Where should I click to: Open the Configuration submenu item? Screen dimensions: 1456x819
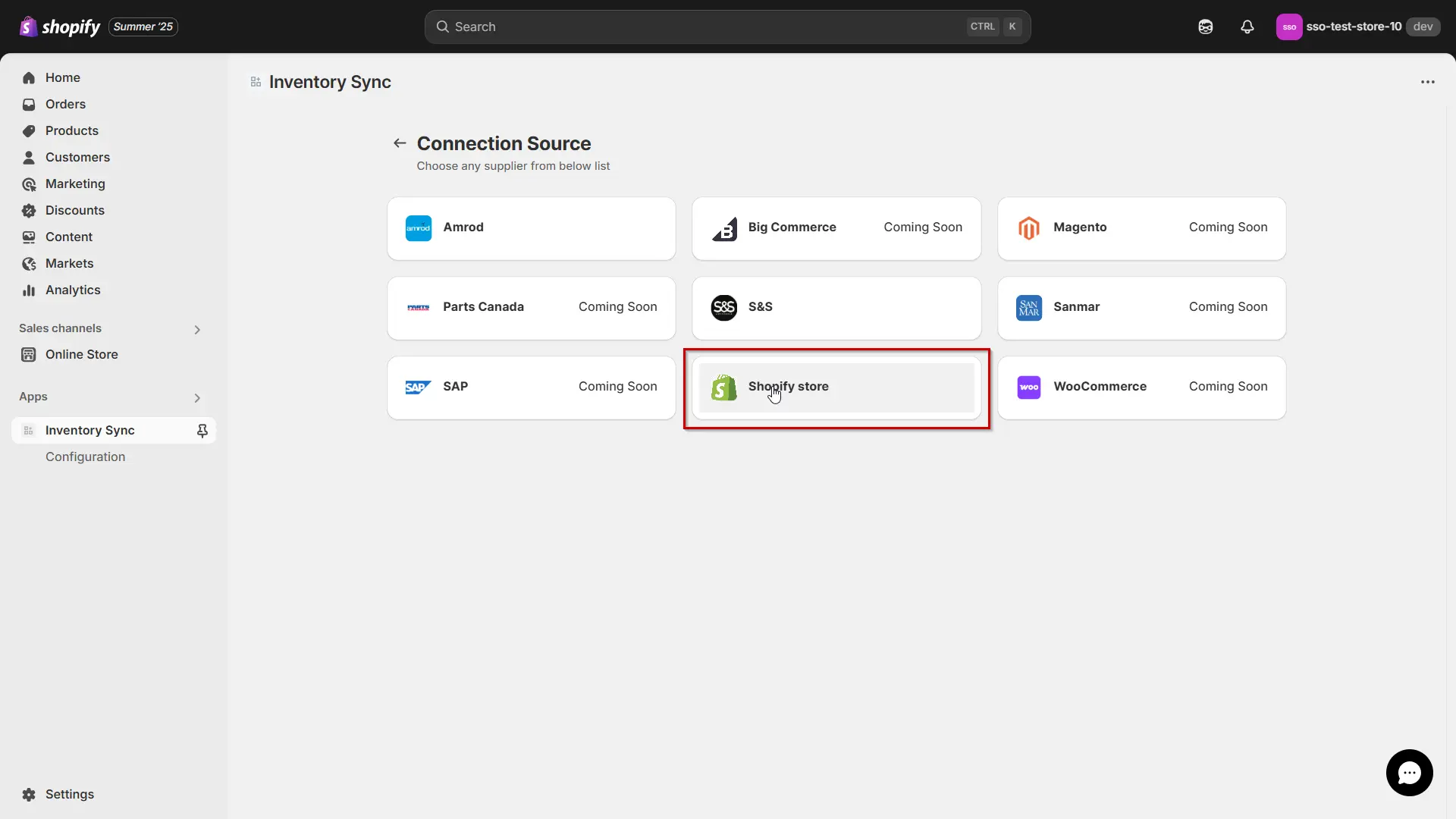tap(85, 457)
